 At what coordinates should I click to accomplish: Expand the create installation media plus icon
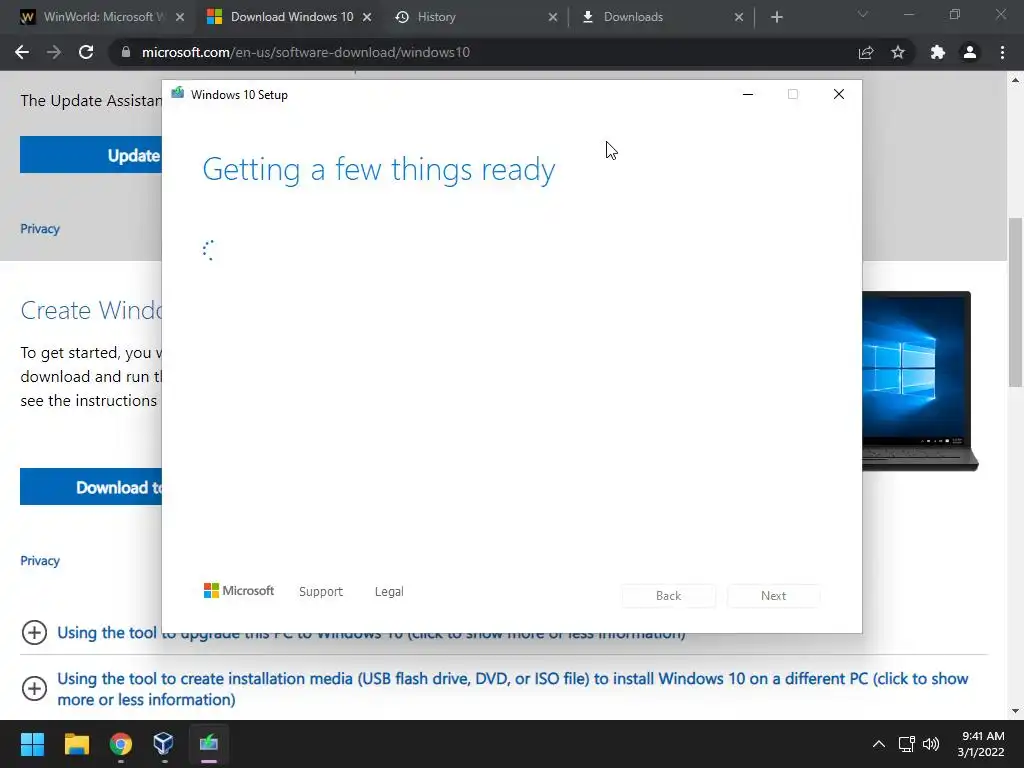[x=34, y=688]
